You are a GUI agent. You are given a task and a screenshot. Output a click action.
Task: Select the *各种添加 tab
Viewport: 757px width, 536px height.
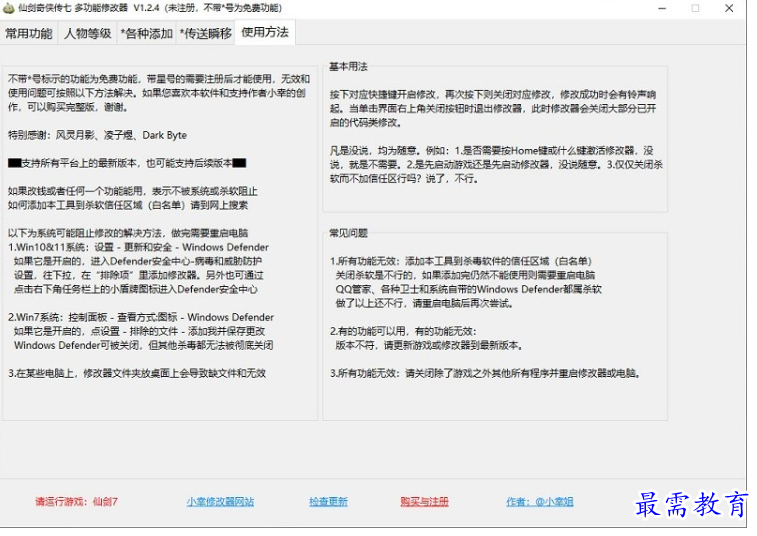[147, 33]
